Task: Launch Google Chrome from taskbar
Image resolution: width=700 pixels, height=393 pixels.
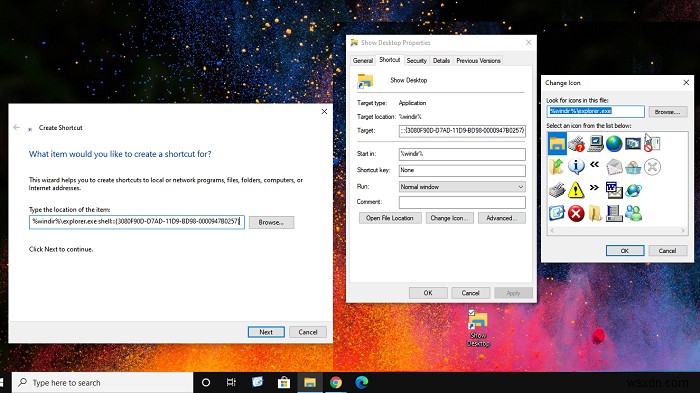Action: pos(336,383)
